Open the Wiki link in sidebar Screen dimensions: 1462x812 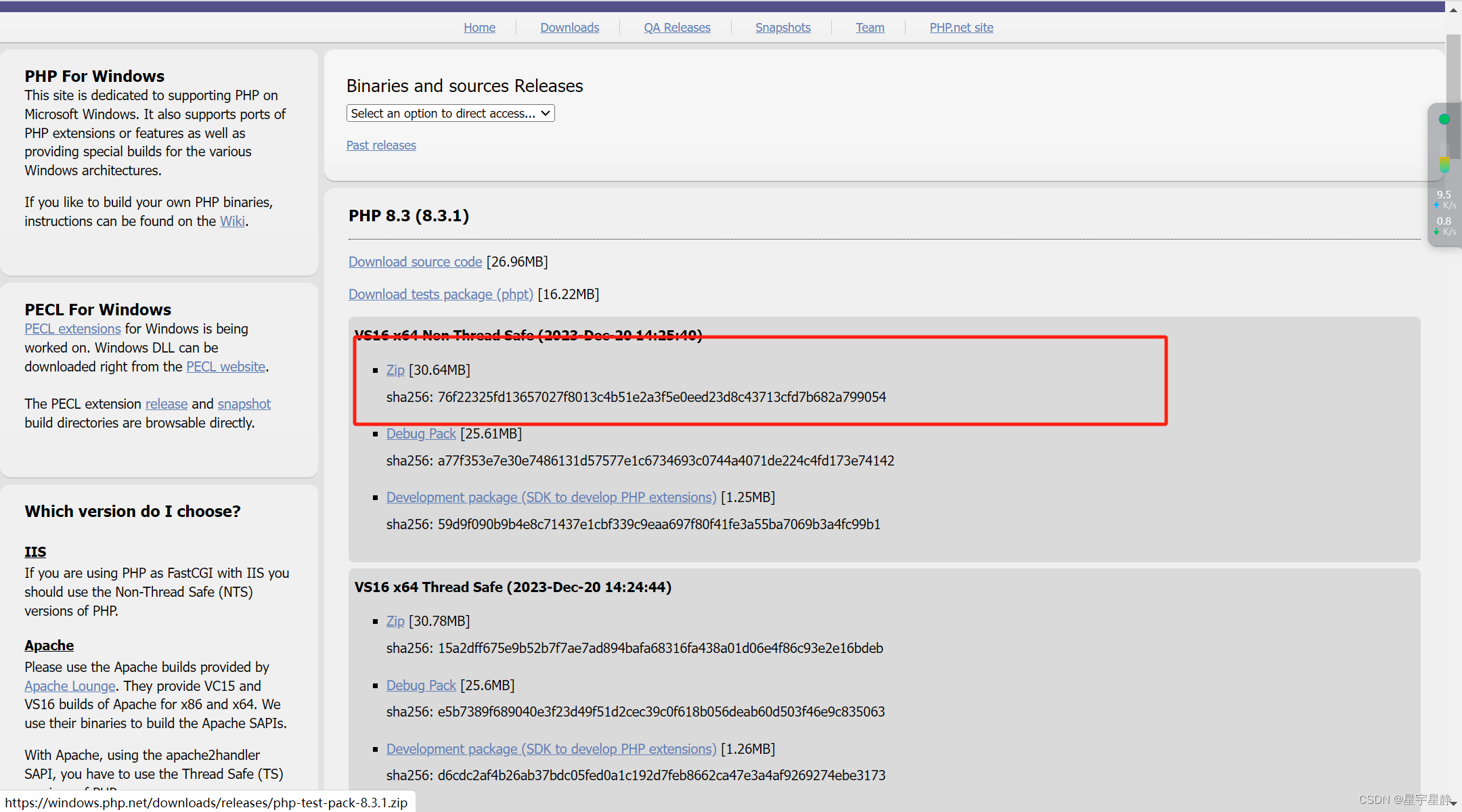232,221
